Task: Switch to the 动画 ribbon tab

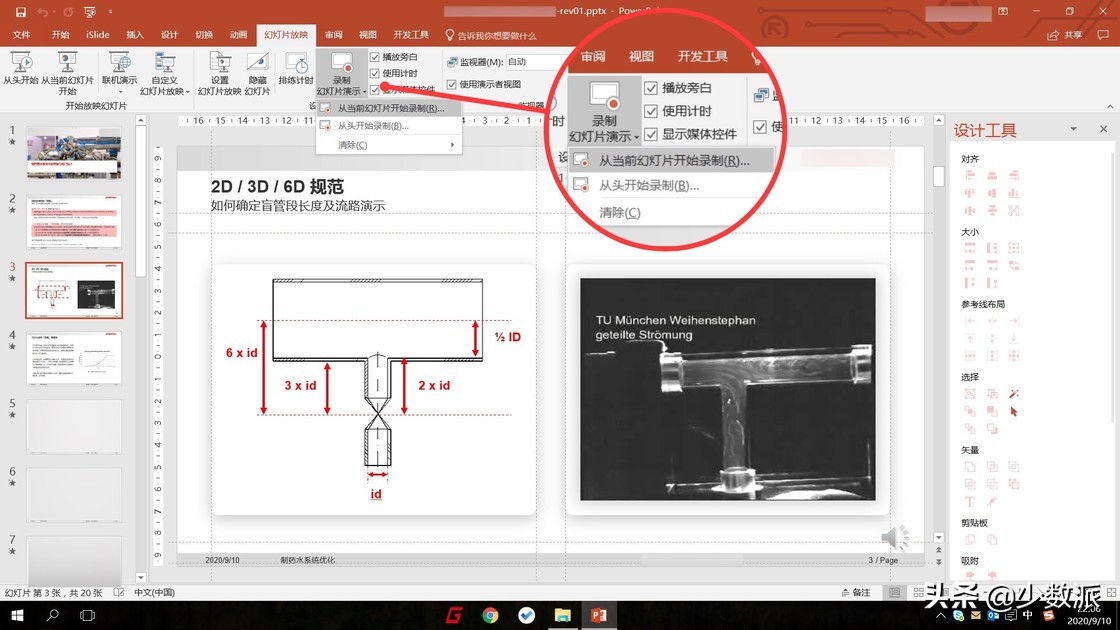Action: (x=238, y=35)
